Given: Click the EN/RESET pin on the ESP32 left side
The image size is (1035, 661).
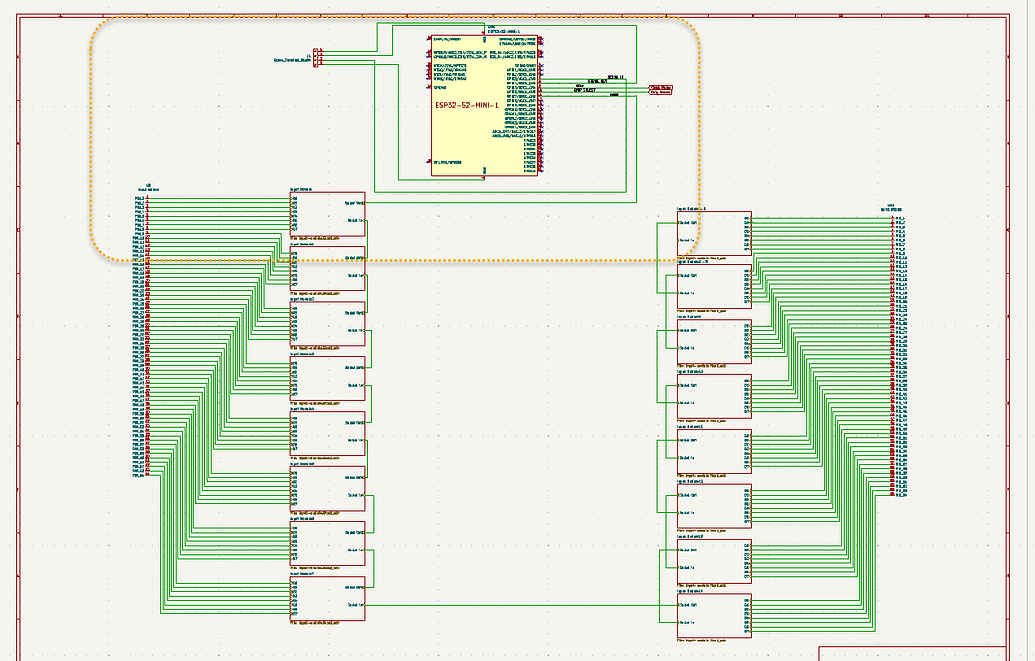Looking at the screenshot, I should [428, 41].
